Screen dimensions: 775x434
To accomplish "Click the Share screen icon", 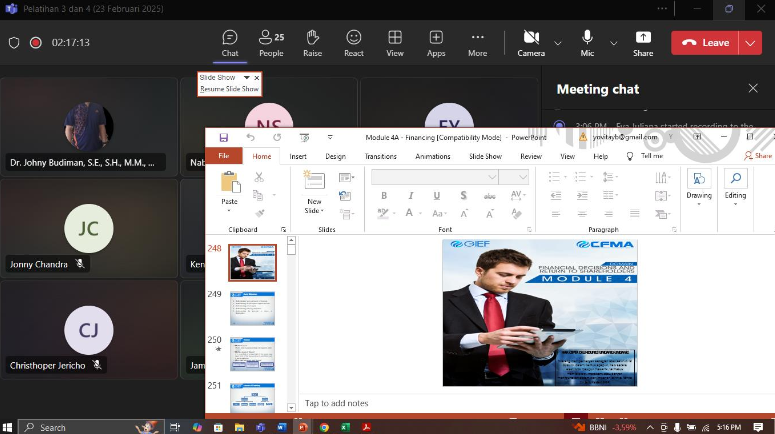I will 643,42.
